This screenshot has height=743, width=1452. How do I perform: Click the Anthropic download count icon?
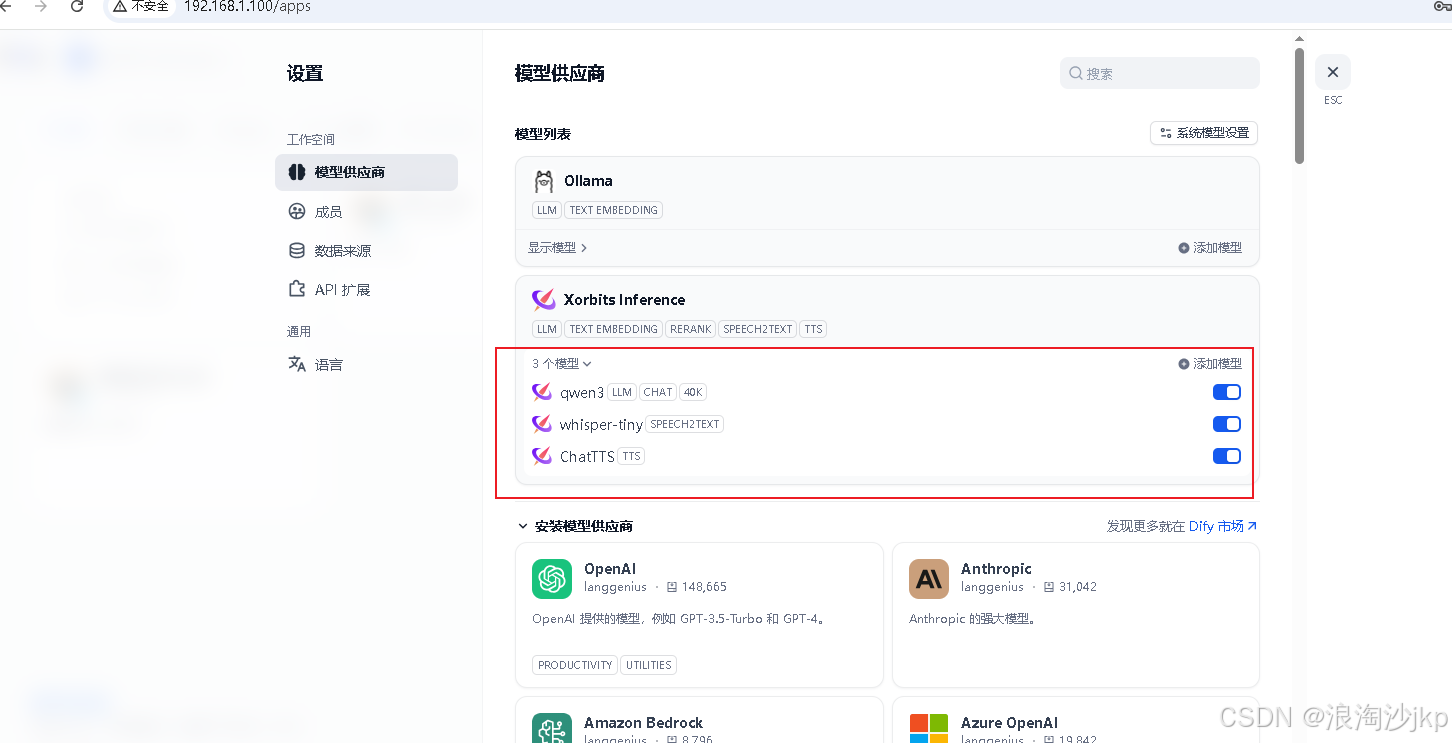tap(1049, 587)
